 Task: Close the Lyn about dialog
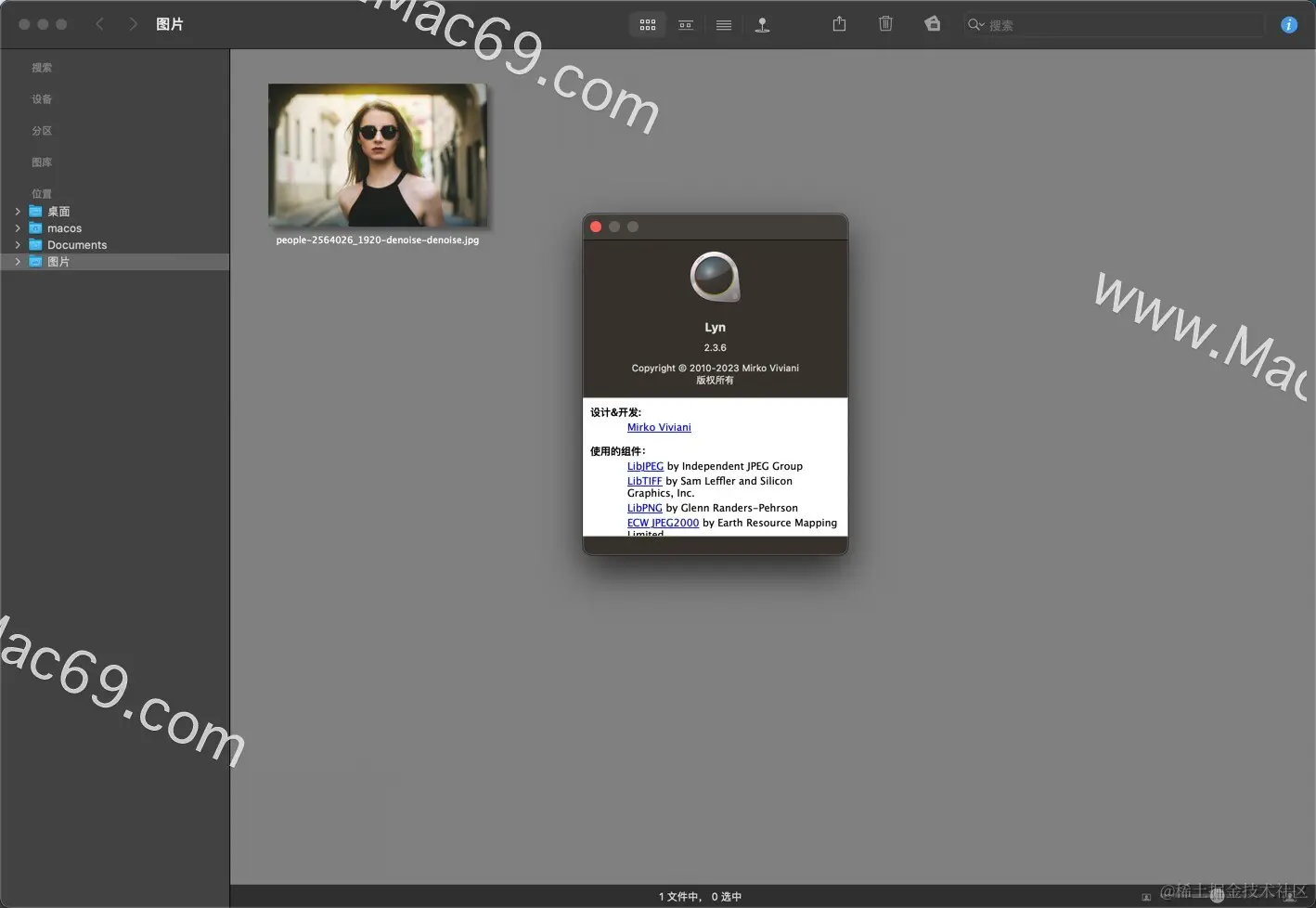pos(596,227)
